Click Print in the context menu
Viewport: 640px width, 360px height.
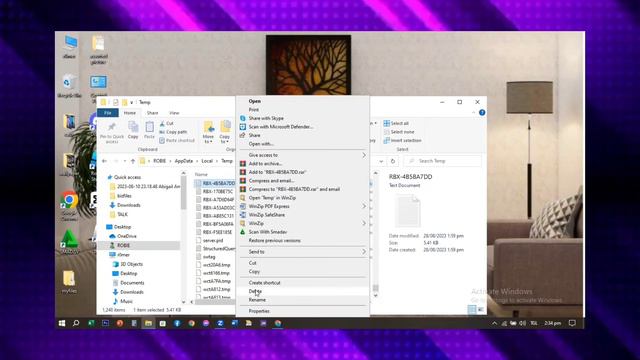click(254, 110)
